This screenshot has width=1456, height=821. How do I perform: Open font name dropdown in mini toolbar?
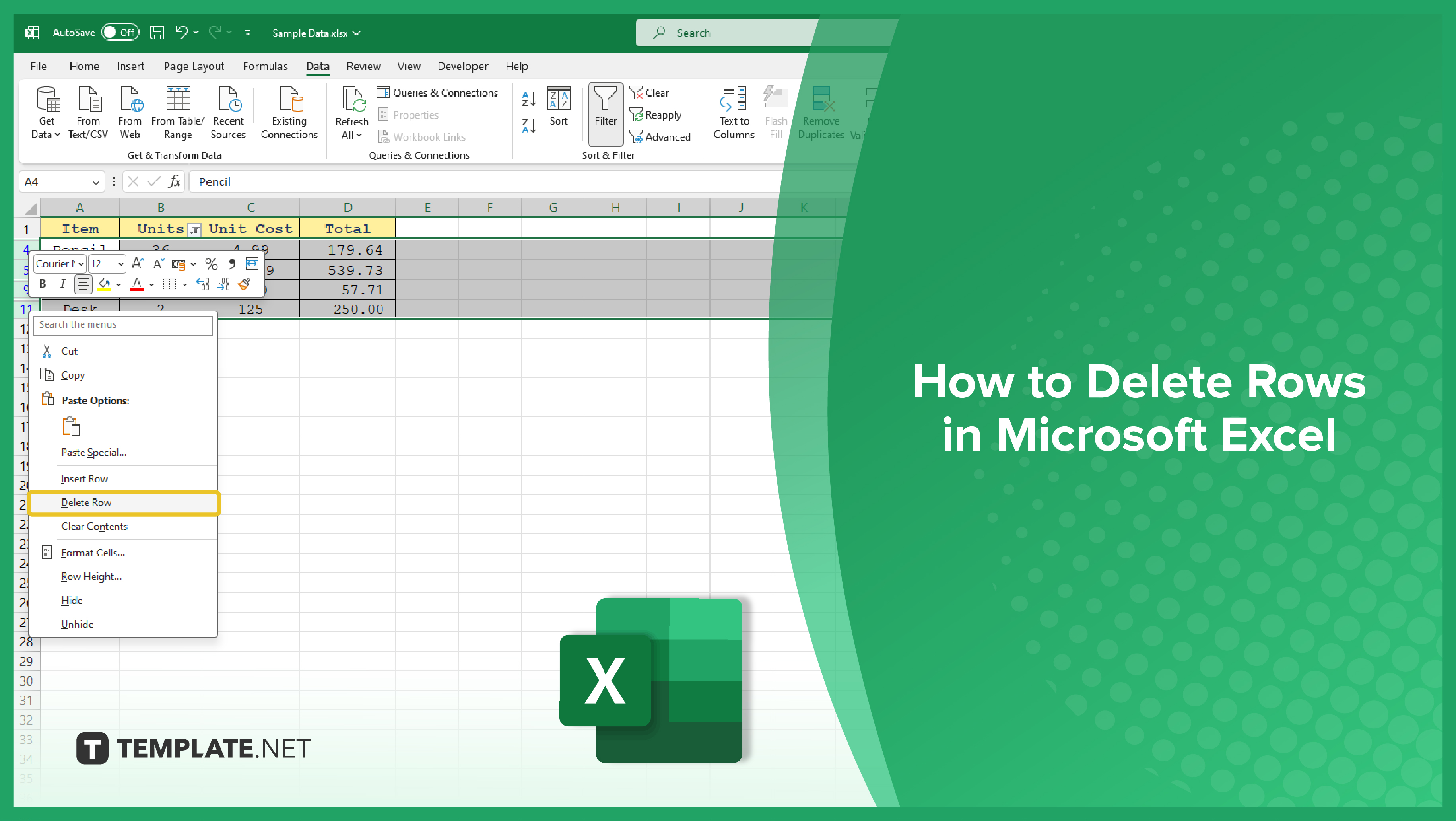[81, 264]
